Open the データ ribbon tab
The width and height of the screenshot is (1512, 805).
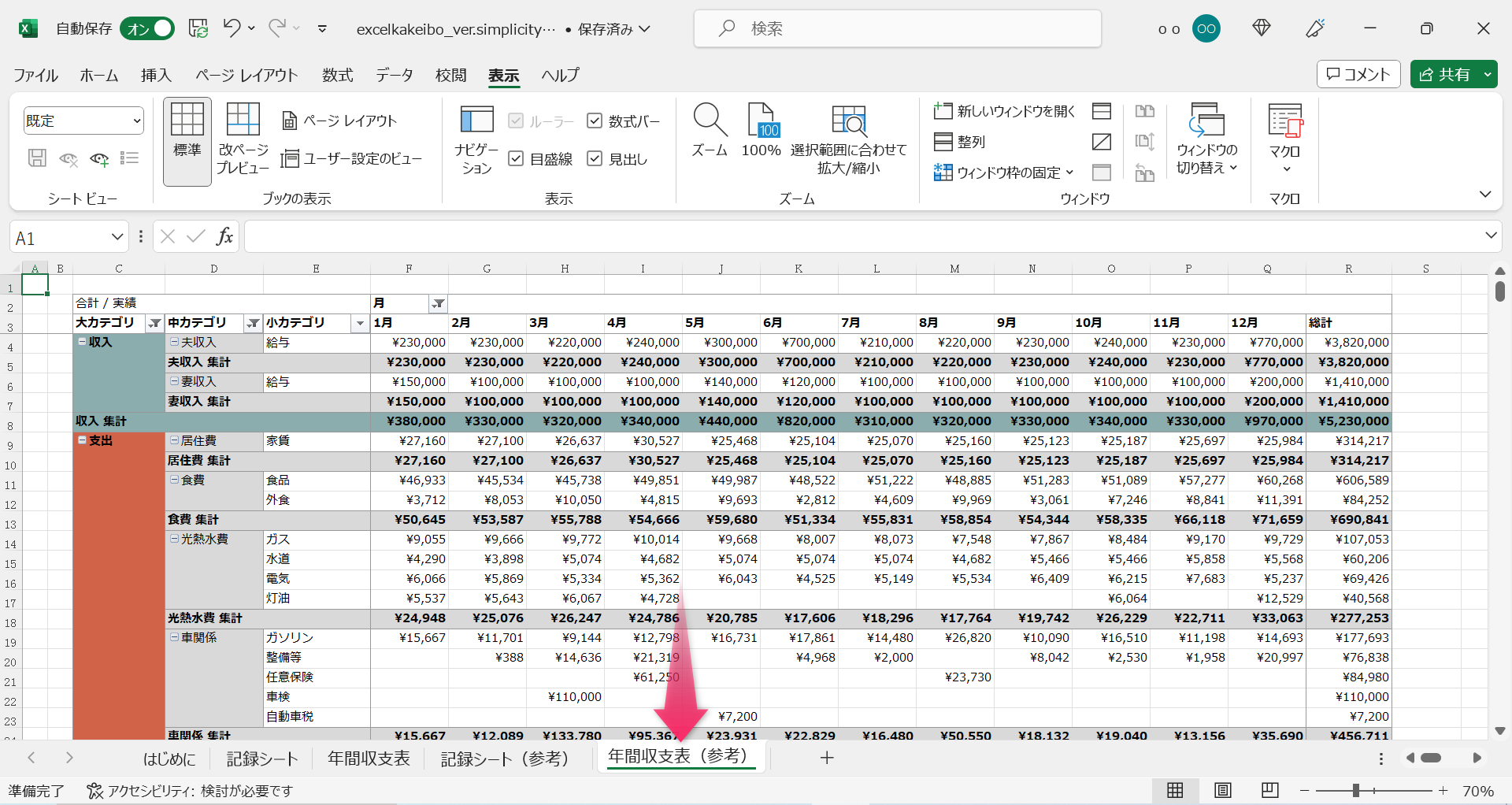395,75
